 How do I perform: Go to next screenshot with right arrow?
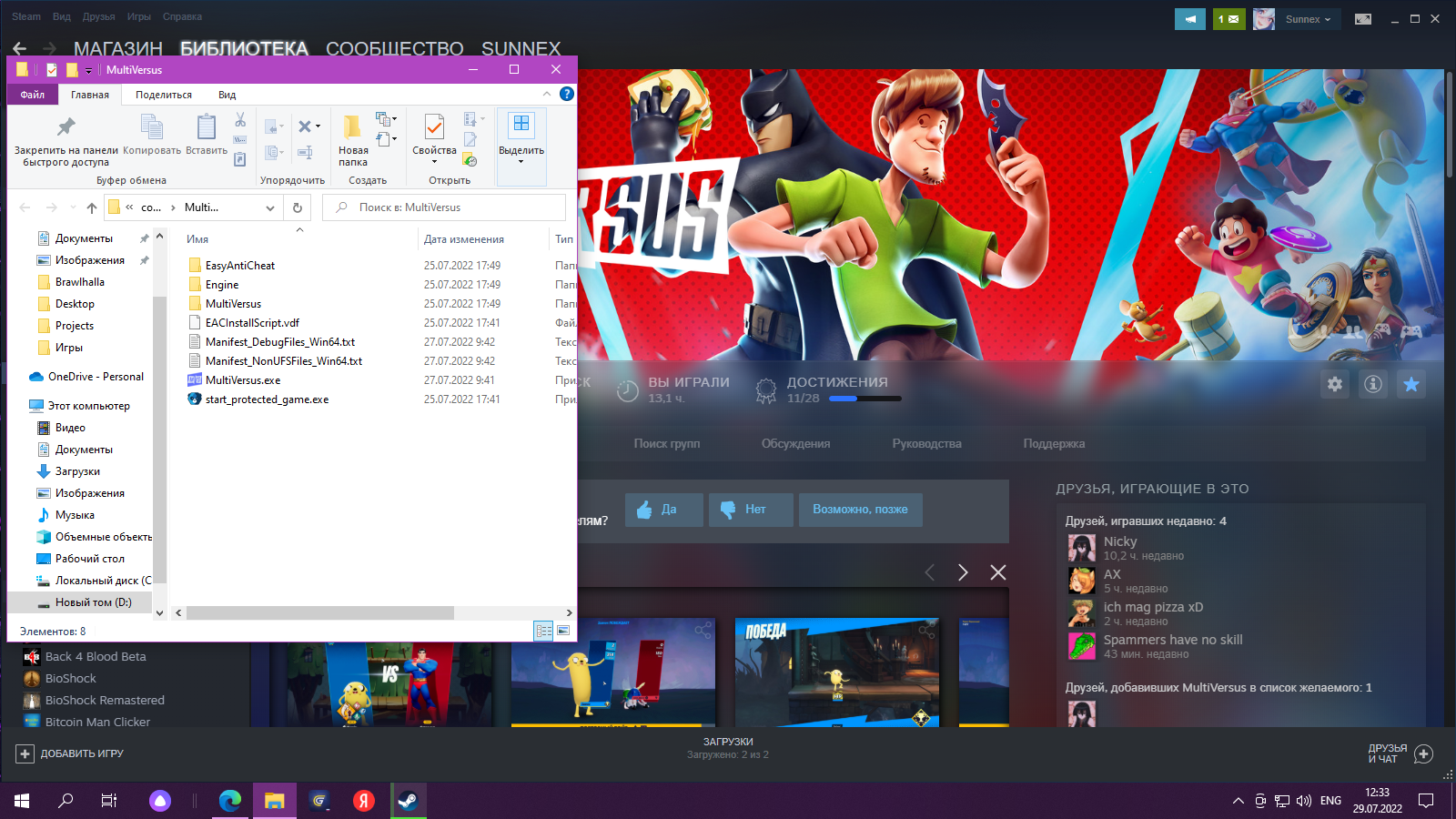pyautogui.click(x=963, y=572)
